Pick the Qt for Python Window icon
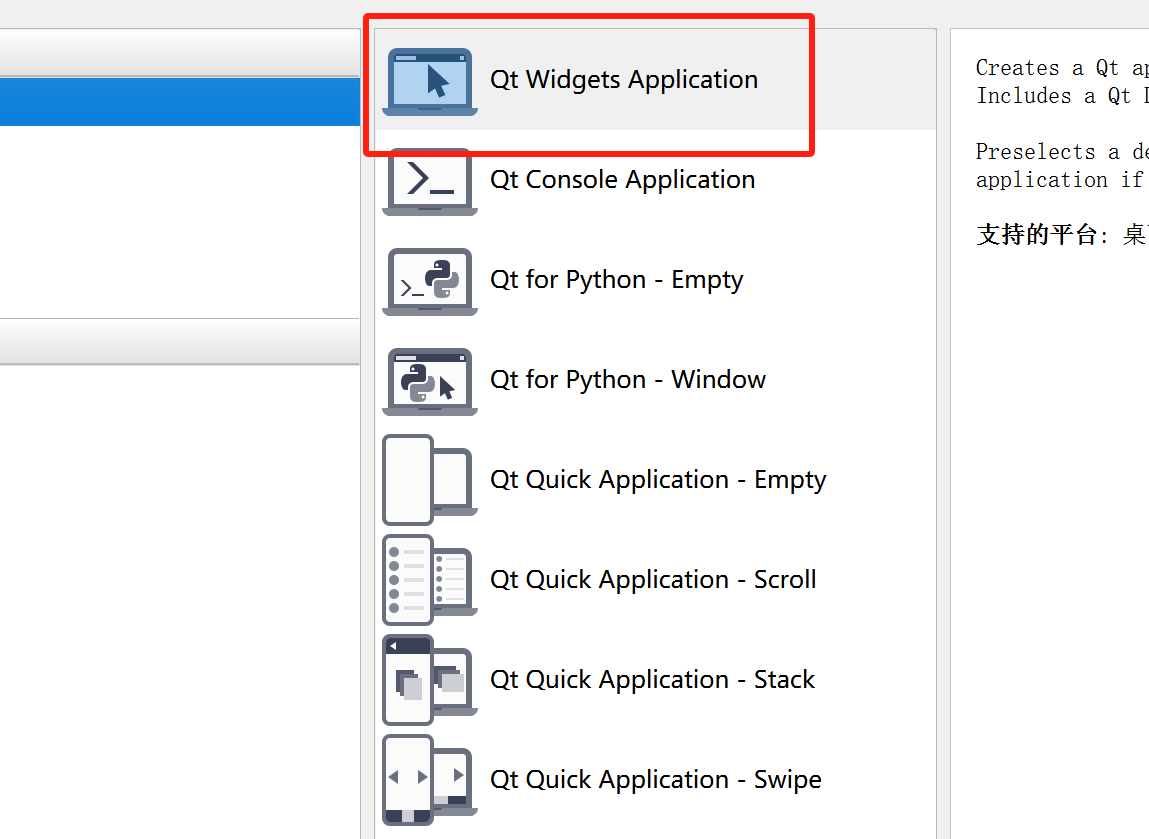The width and height of the screenshot is (1149, 839). 429,381
